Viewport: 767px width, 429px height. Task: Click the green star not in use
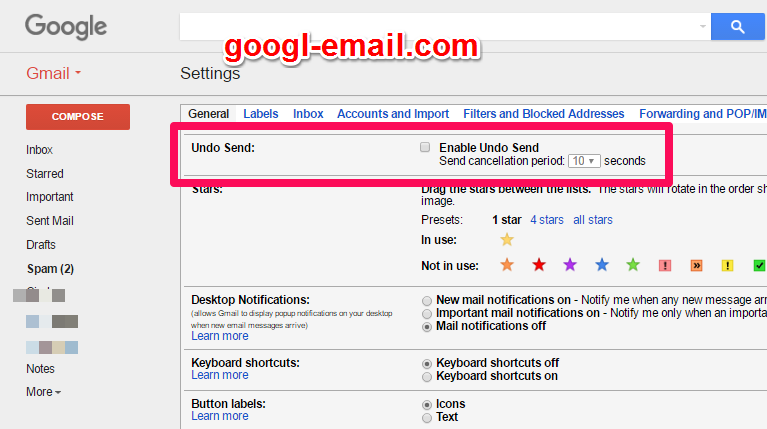[633, 265]
